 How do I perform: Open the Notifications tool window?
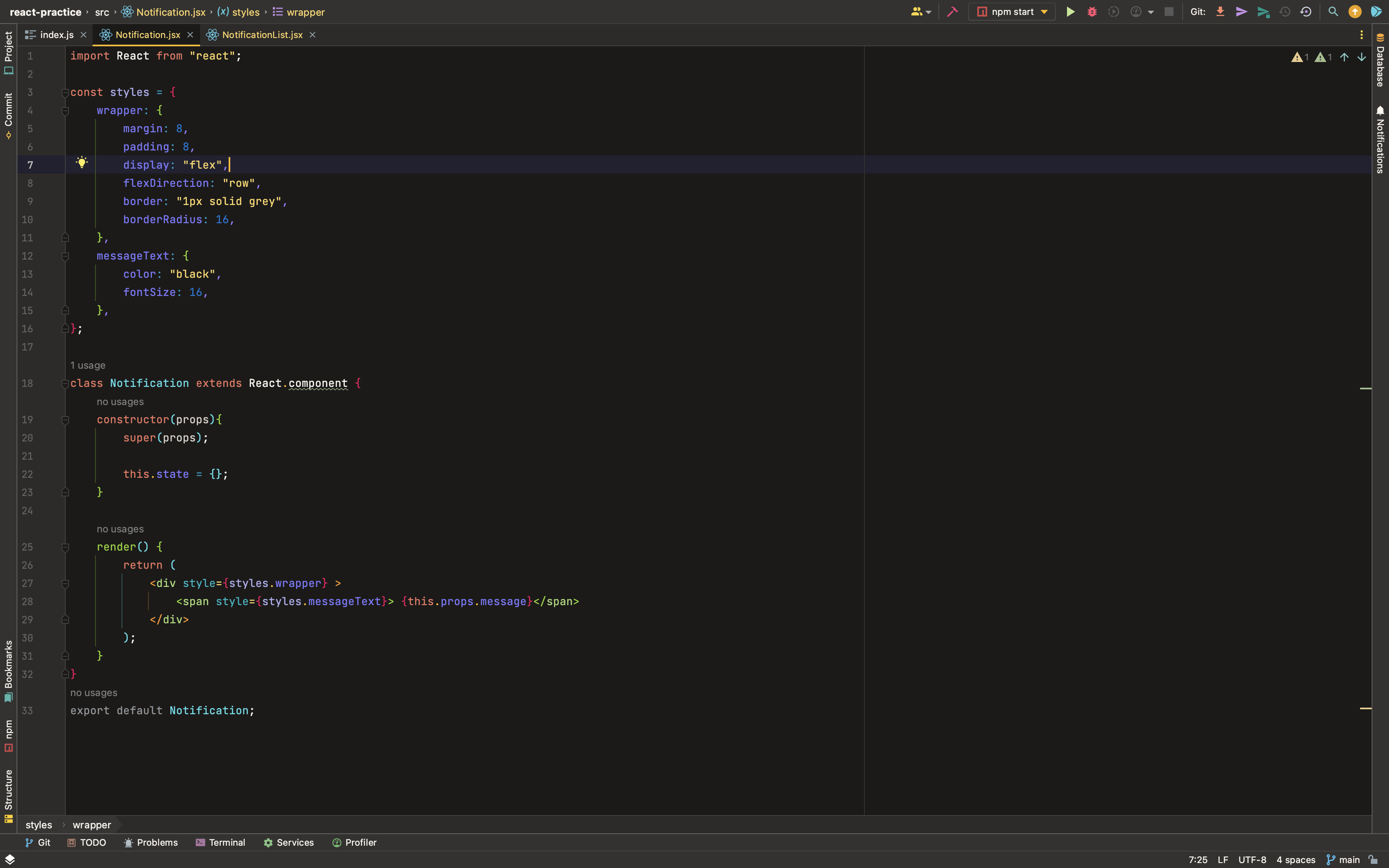[x=1380, y=140]
